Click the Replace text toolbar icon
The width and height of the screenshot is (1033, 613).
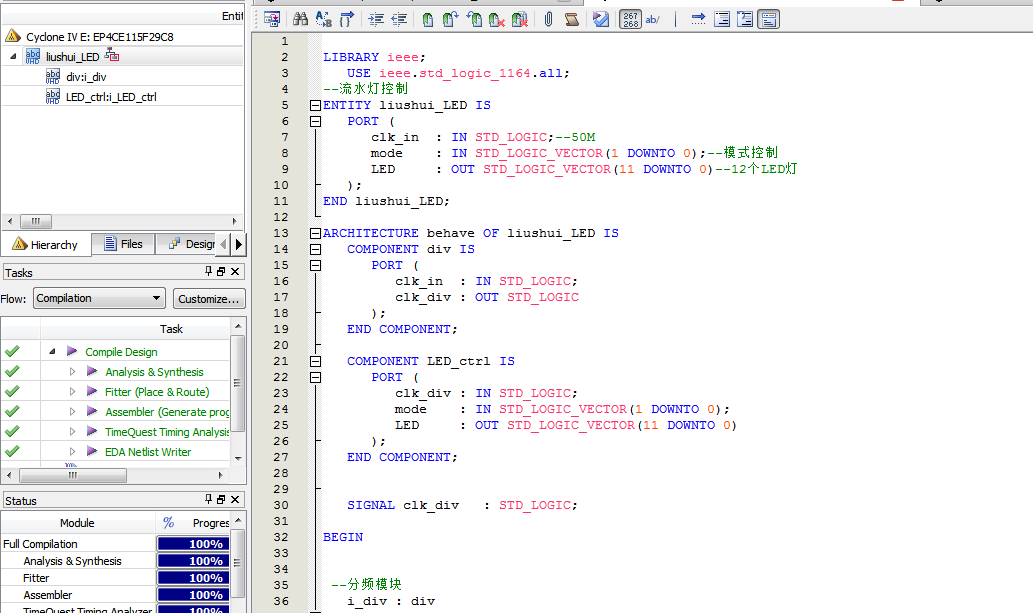[x=323, y=19]
